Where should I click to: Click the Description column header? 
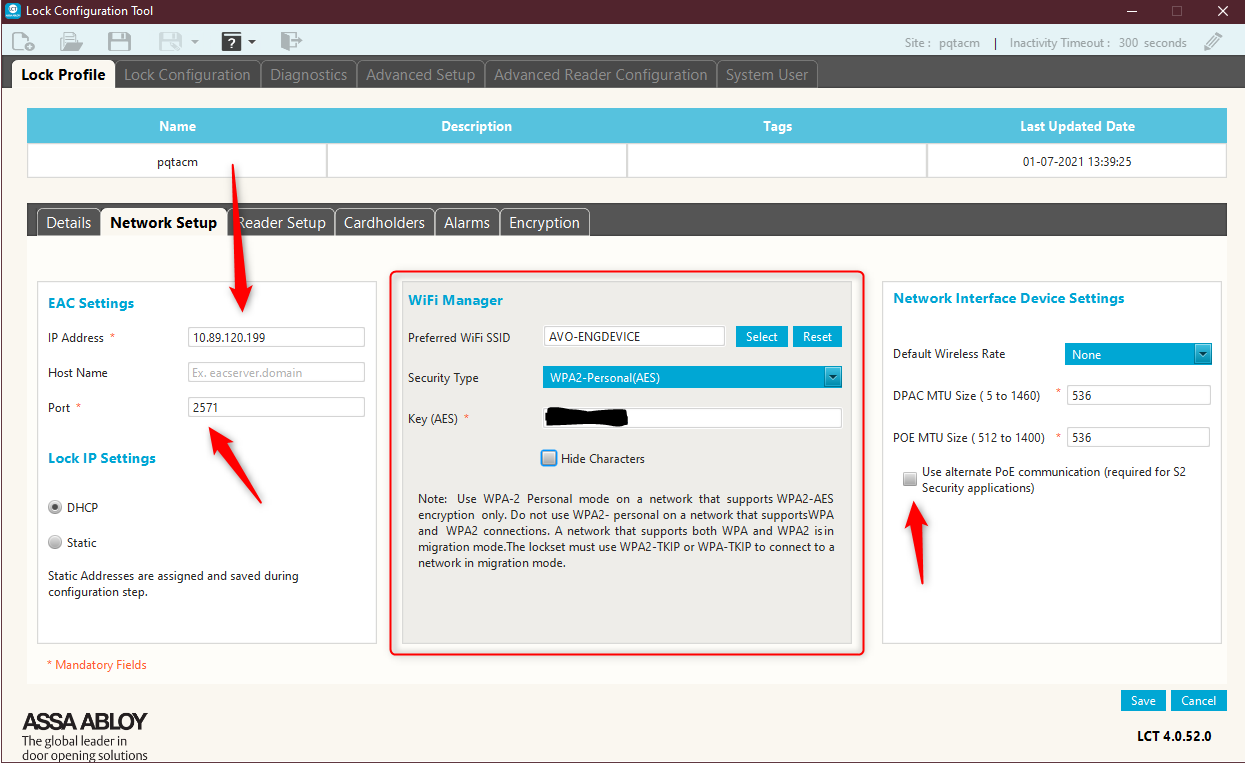(477, 126)
